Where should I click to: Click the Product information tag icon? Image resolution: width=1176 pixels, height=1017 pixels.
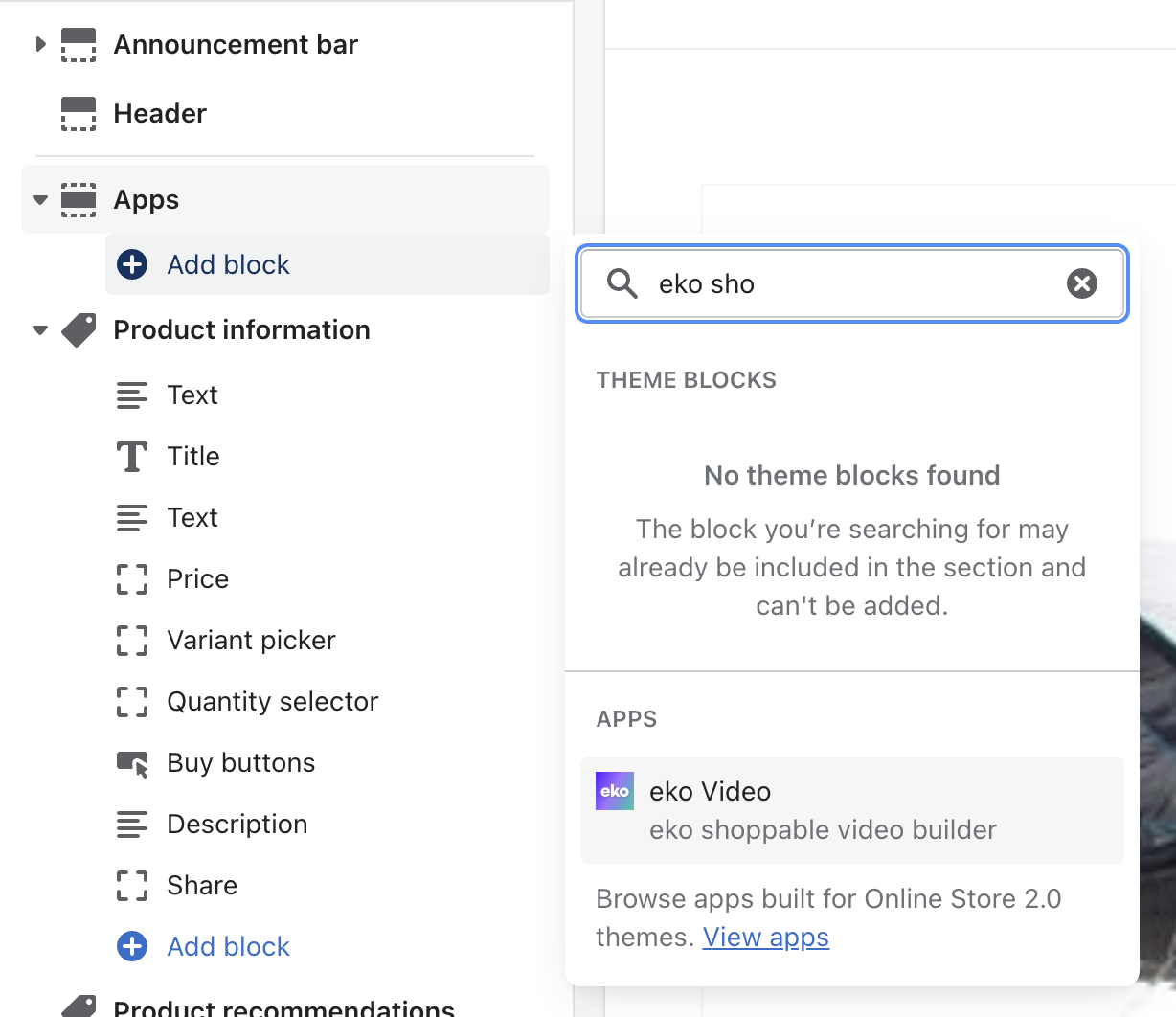(79, 330)
